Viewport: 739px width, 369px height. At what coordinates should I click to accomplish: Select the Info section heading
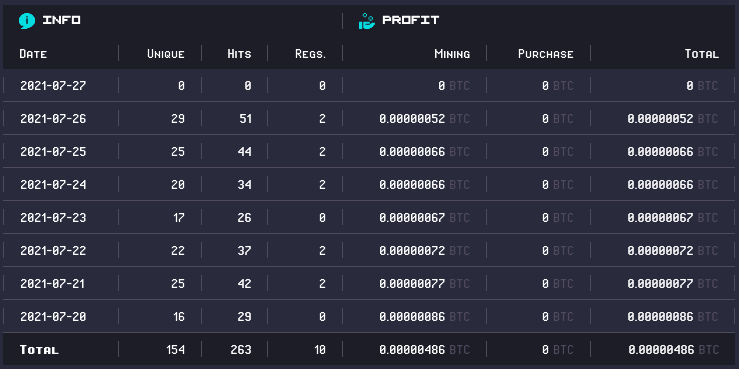(x=61, y=20)
